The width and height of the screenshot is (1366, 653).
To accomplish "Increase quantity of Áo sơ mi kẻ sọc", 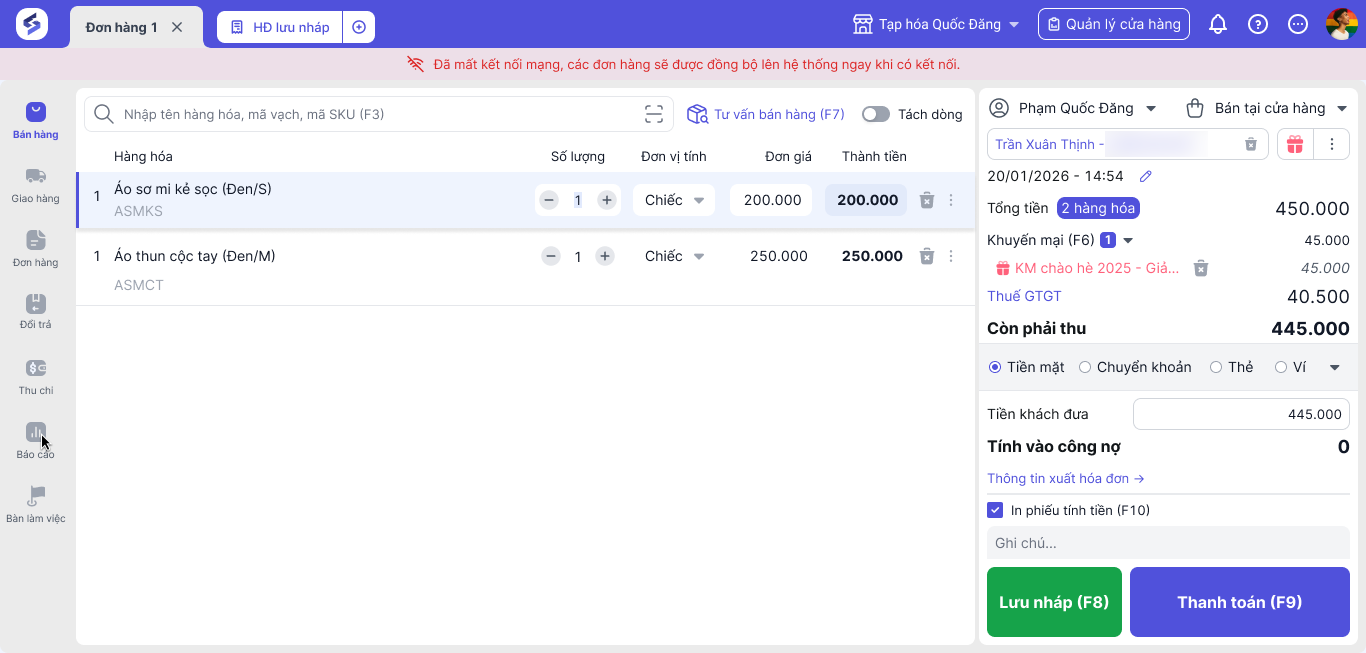I will (606, 200).
